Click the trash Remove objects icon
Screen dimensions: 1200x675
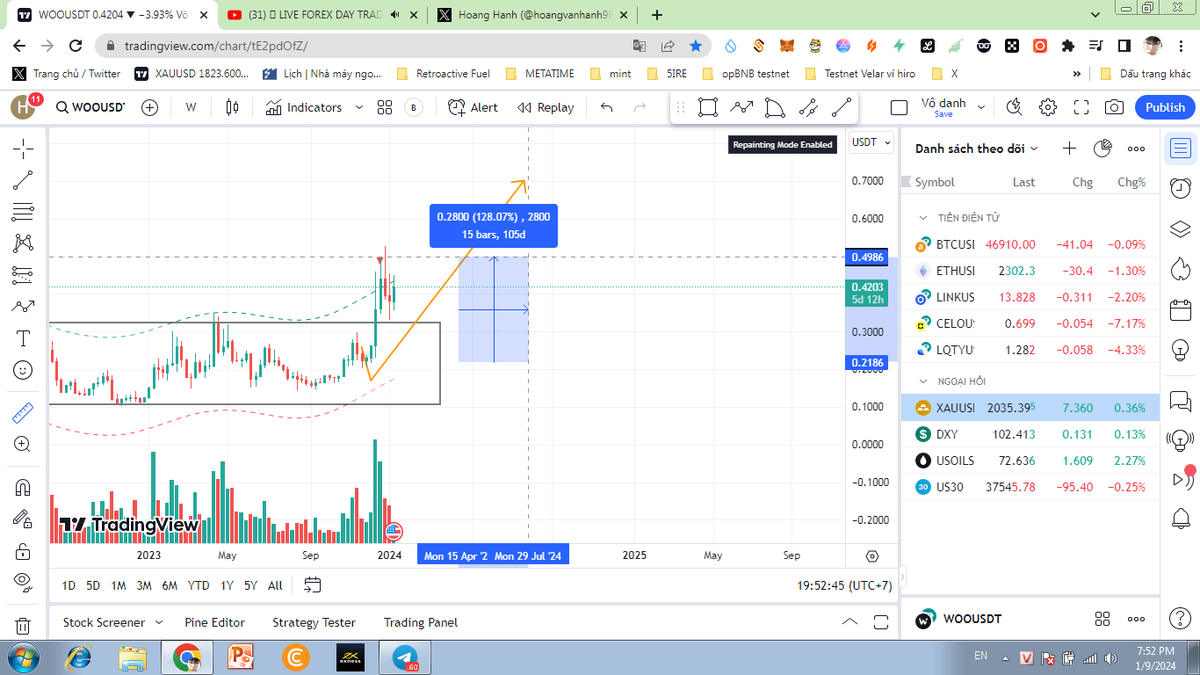pos(23,626)
